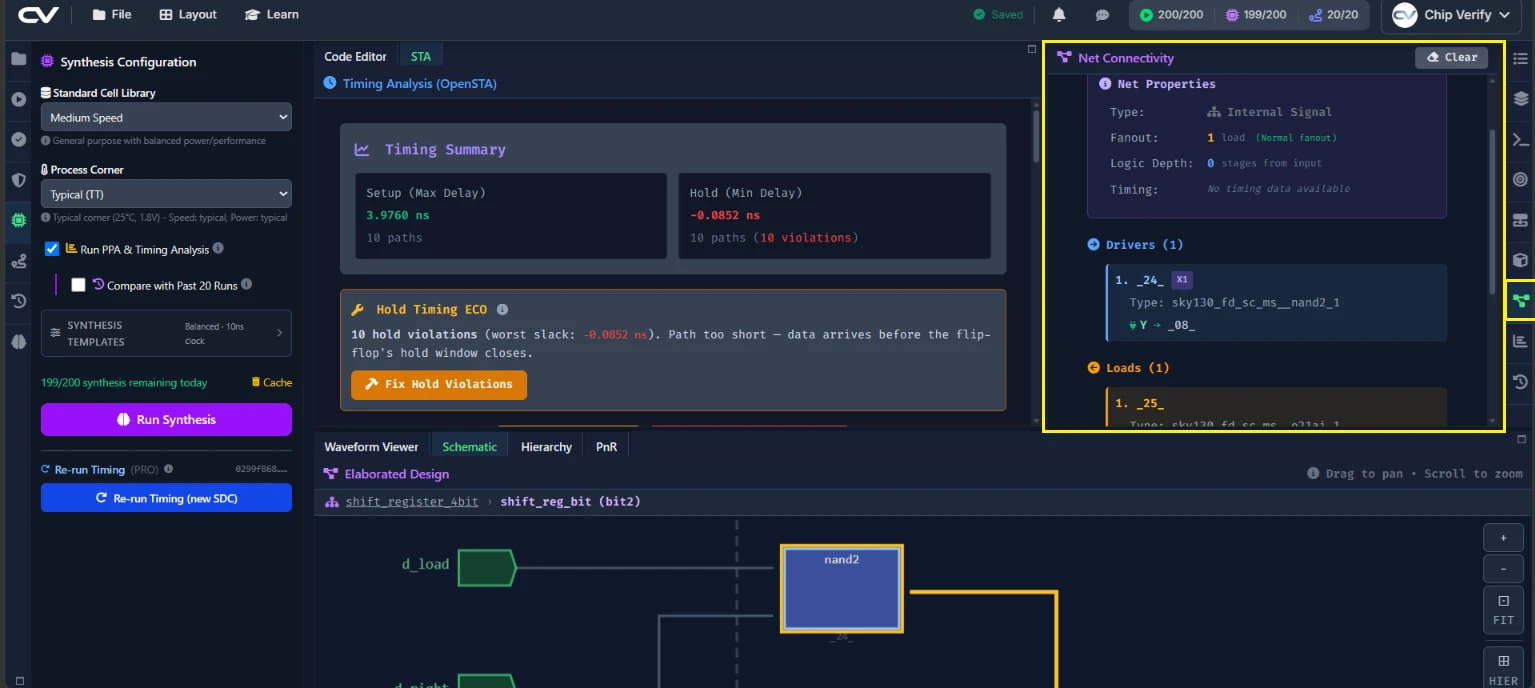Select the green chip synthesis icon in left sidebar
1535x688 pixels.
pos(18,221)
